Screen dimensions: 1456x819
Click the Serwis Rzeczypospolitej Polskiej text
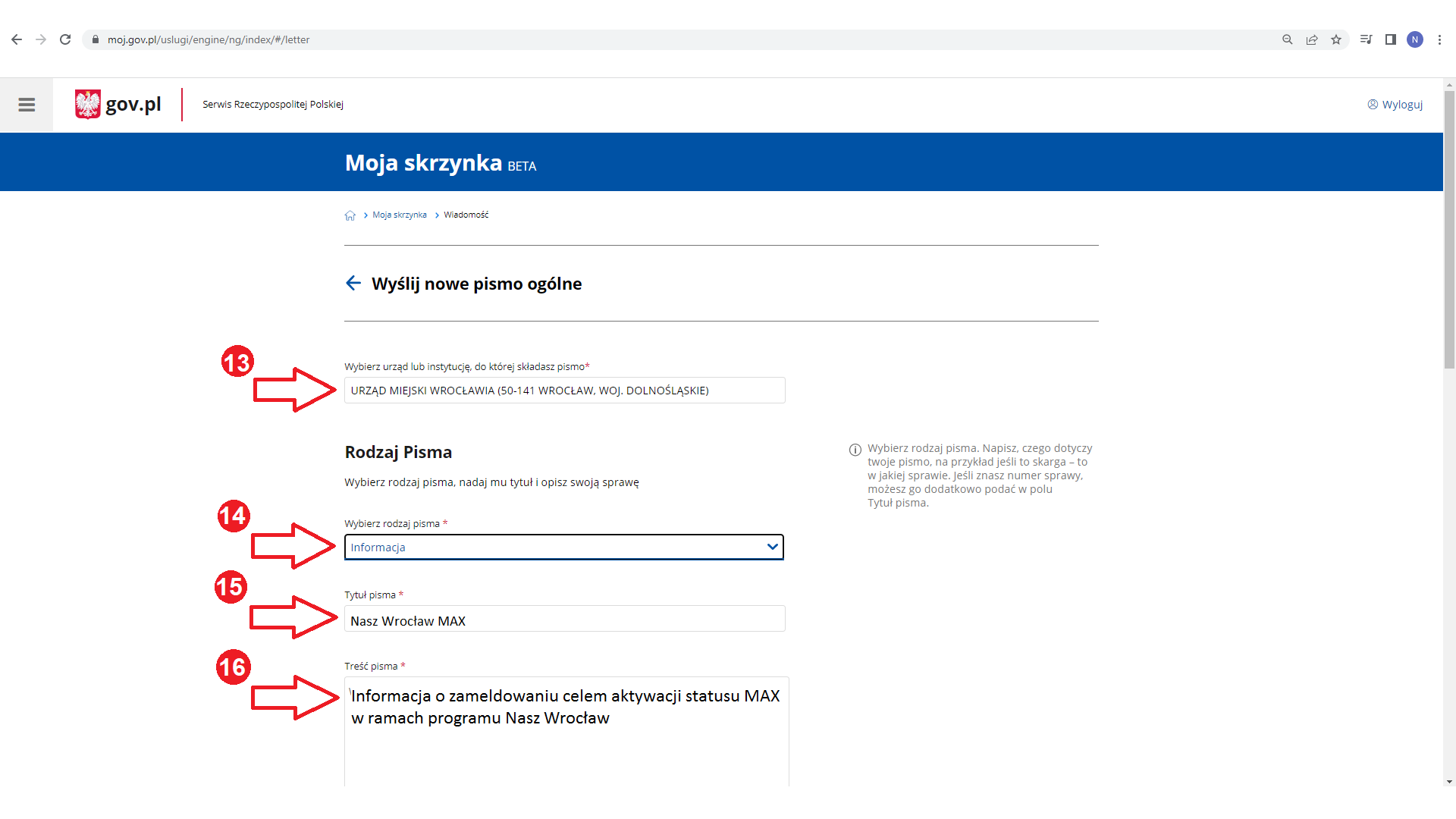point(273,105)
